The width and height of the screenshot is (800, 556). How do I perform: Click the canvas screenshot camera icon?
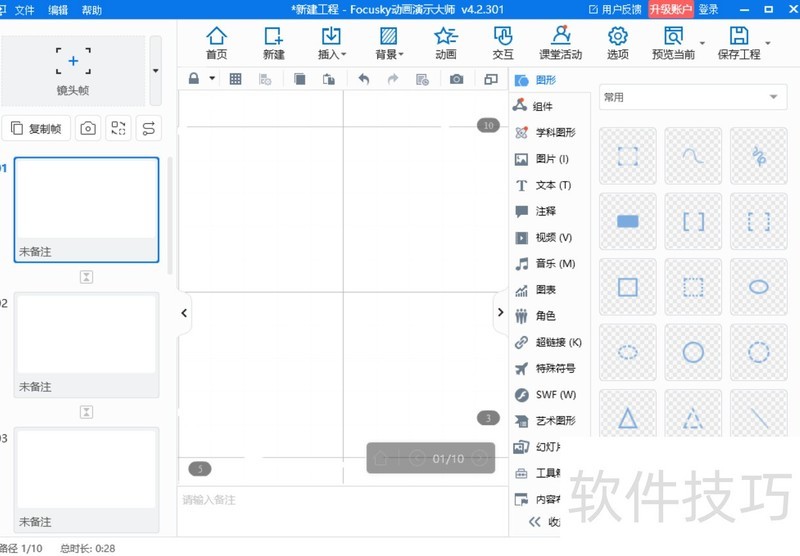pos(456,79)
